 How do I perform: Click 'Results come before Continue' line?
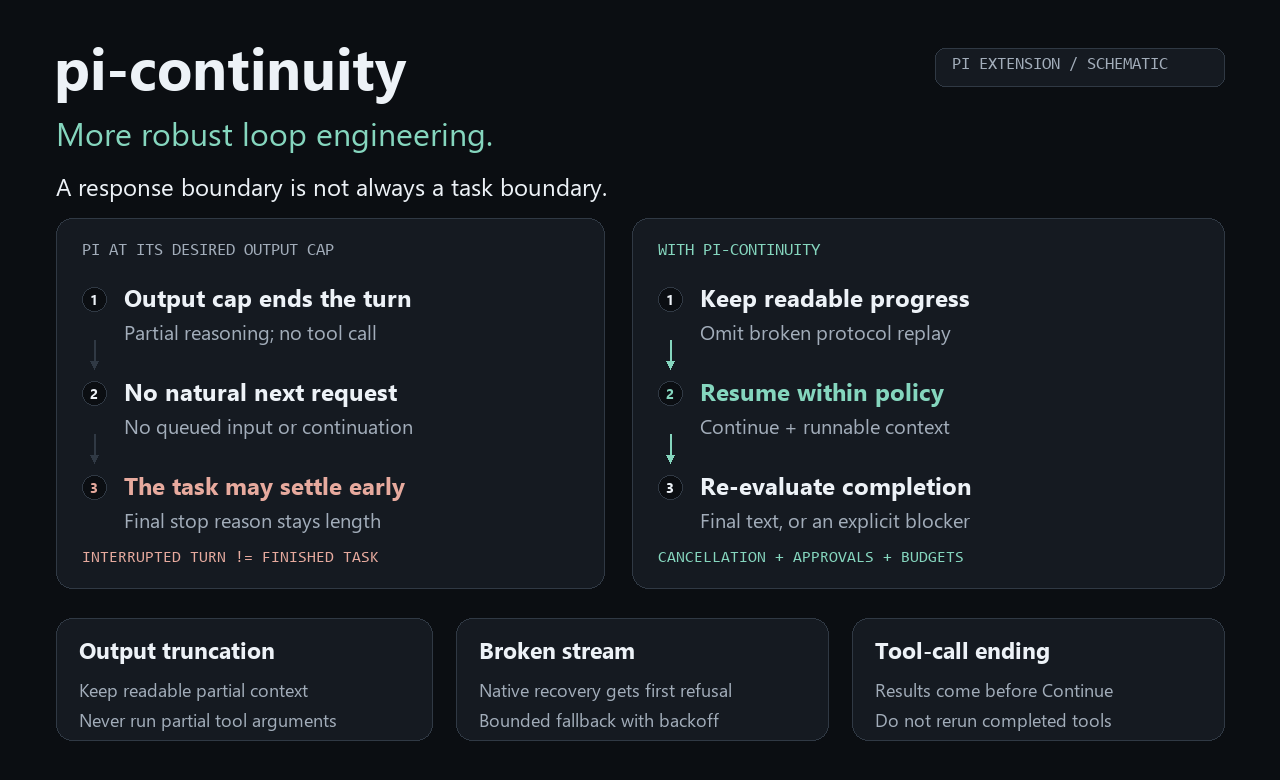coord(993,691)
